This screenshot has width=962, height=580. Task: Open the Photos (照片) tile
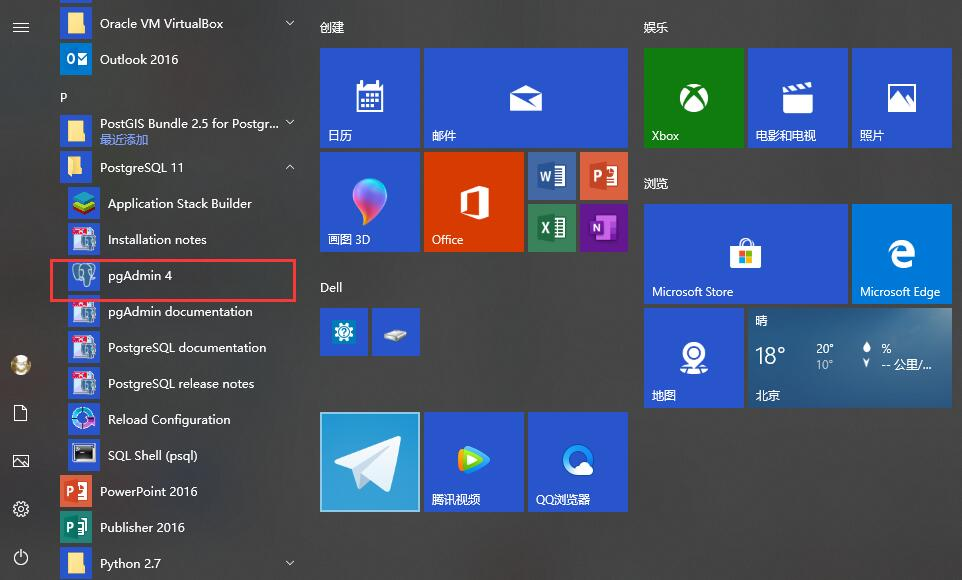[902, 98]
